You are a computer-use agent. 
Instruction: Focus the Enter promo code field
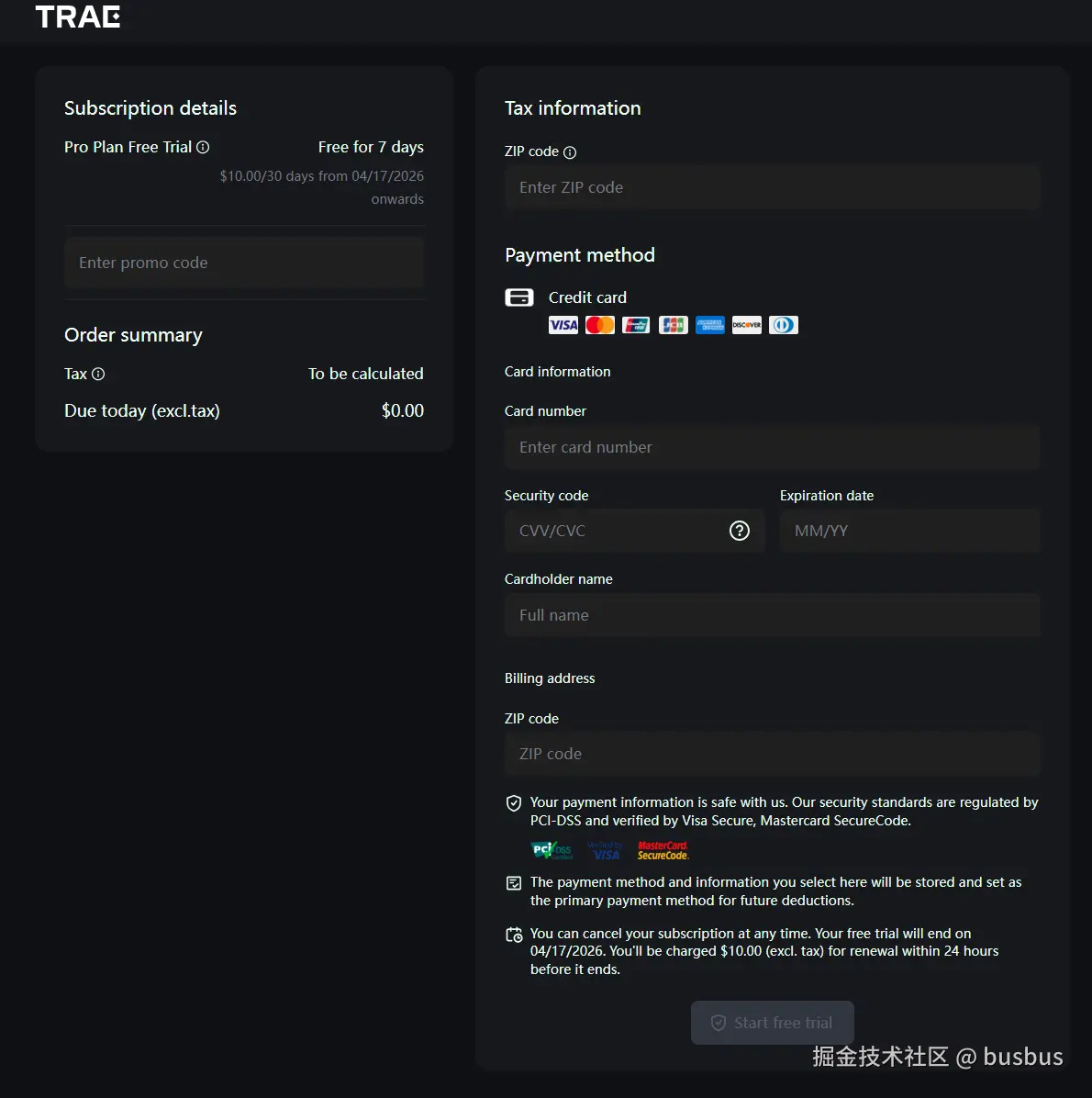(x=244, y=263)
